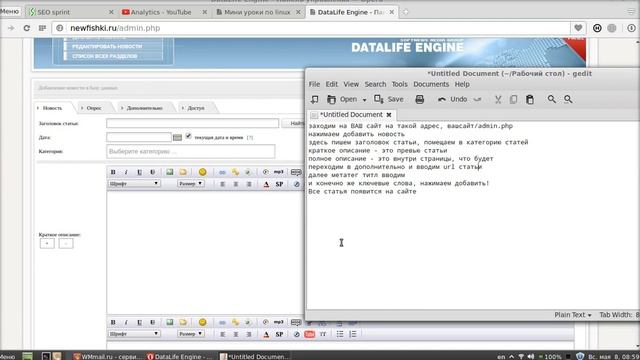Viewport: 640px width, 360px height.
Task: Click the minus button under Краткое описание
Action: (66, 244)
